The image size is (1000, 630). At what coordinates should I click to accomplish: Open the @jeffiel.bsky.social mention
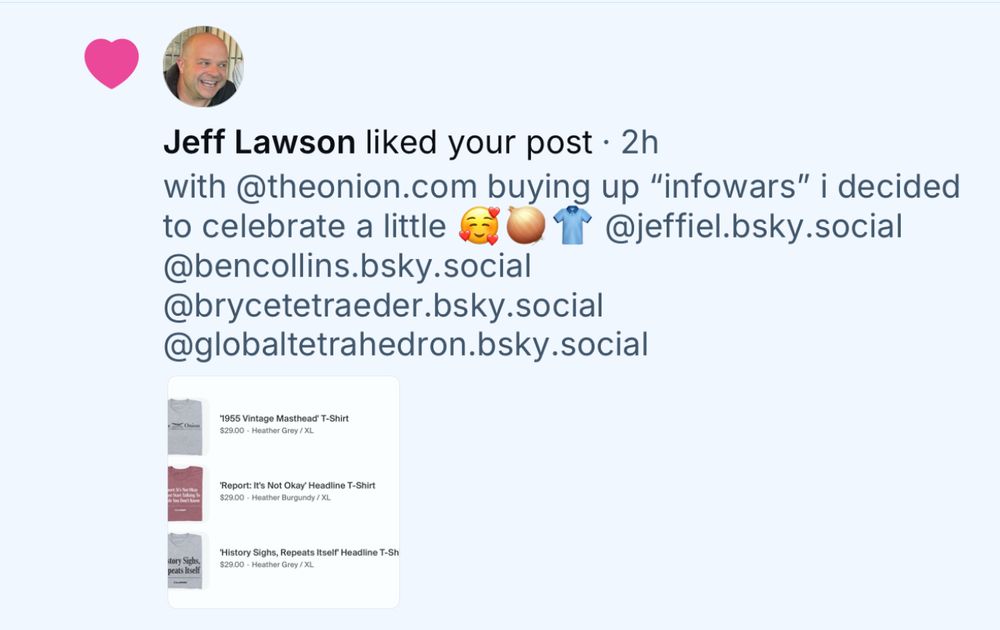click(753, 227)
